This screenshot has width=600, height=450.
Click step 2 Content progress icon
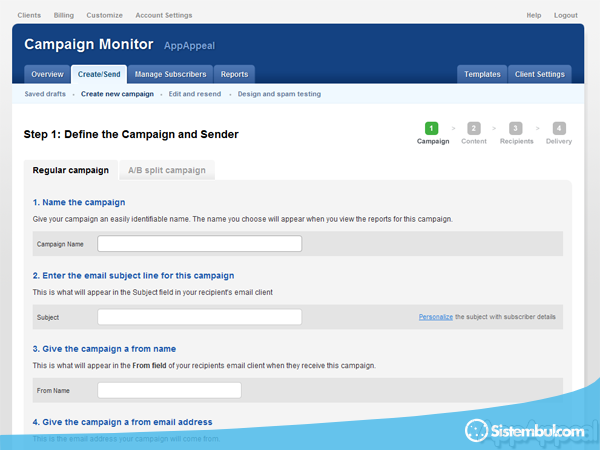coord(474,128)
